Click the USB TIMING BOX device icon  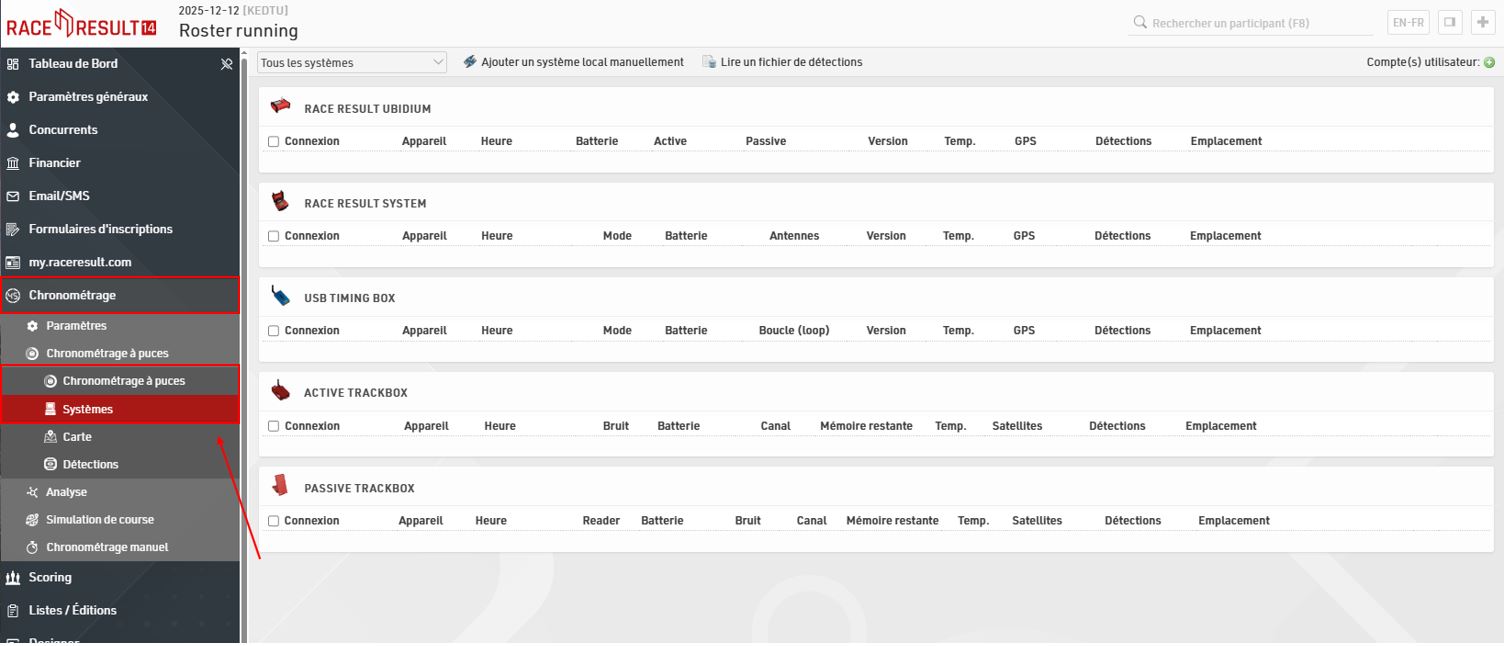point(281,297)
